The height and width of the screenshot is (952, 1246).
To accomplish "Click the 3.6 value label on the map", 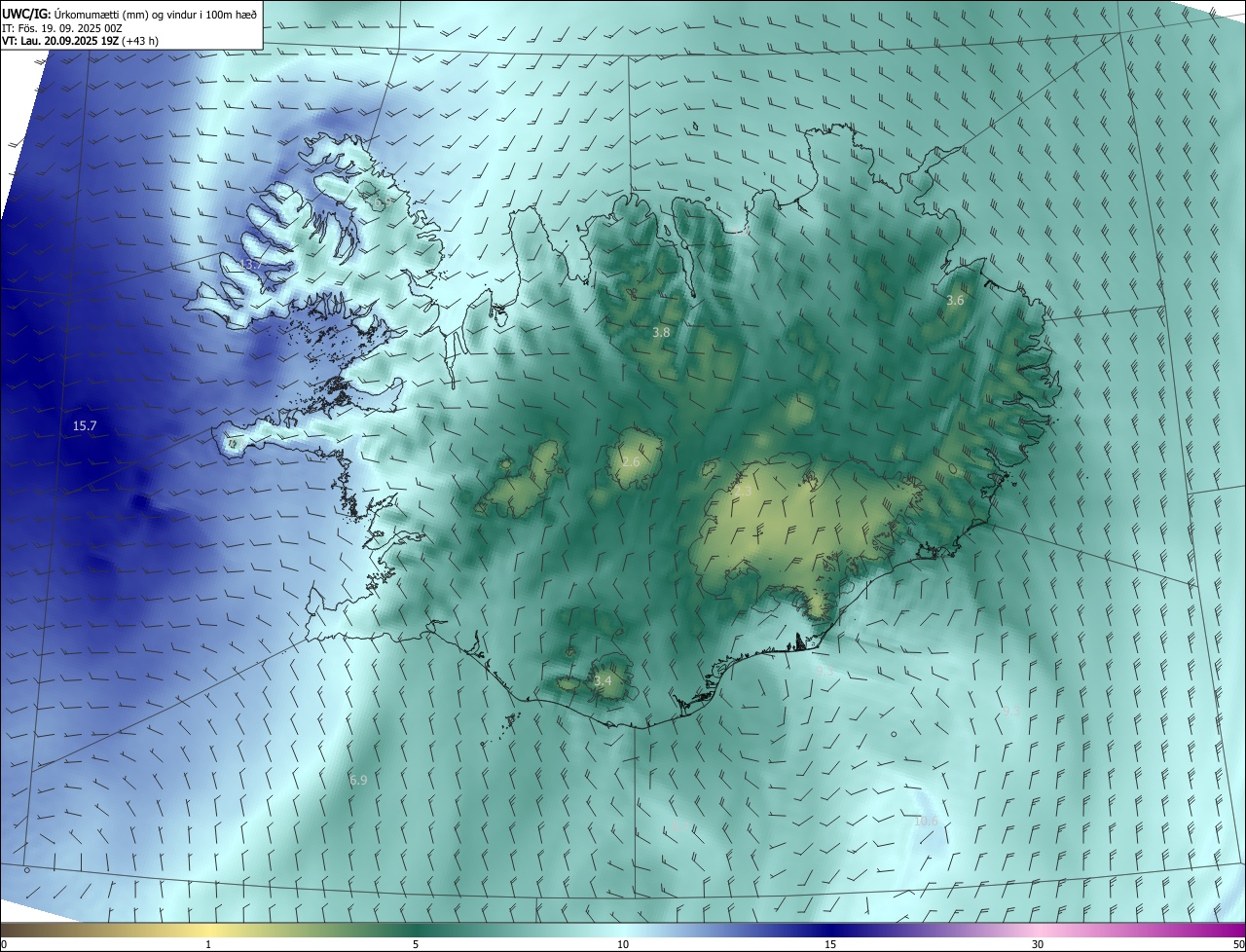I will pos(955,301).
